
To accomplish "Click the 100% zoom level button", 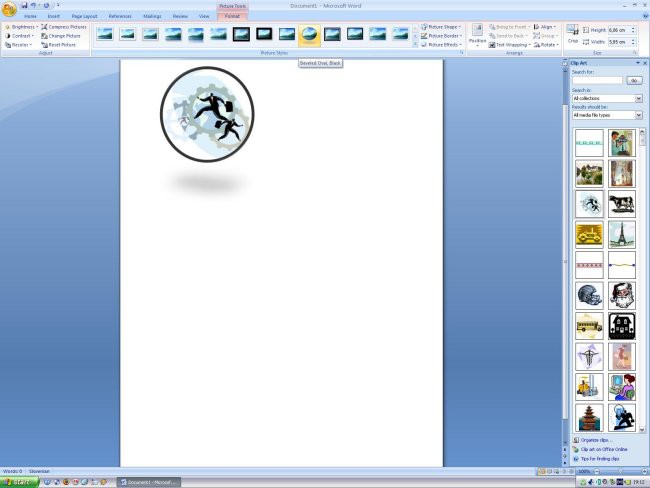I will point(584,471).
